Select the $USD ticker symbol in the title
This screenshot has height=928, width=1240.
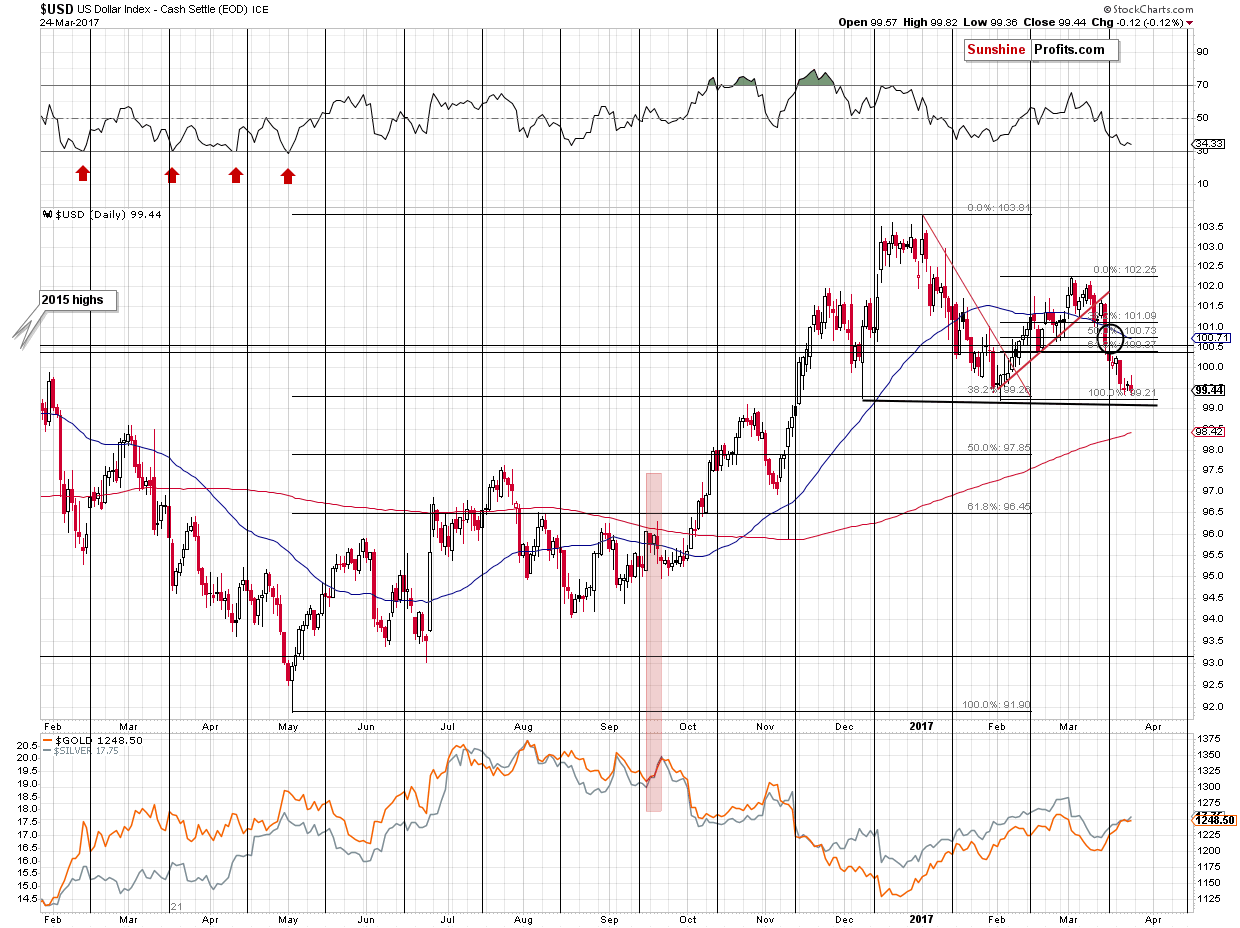[56, 8]
